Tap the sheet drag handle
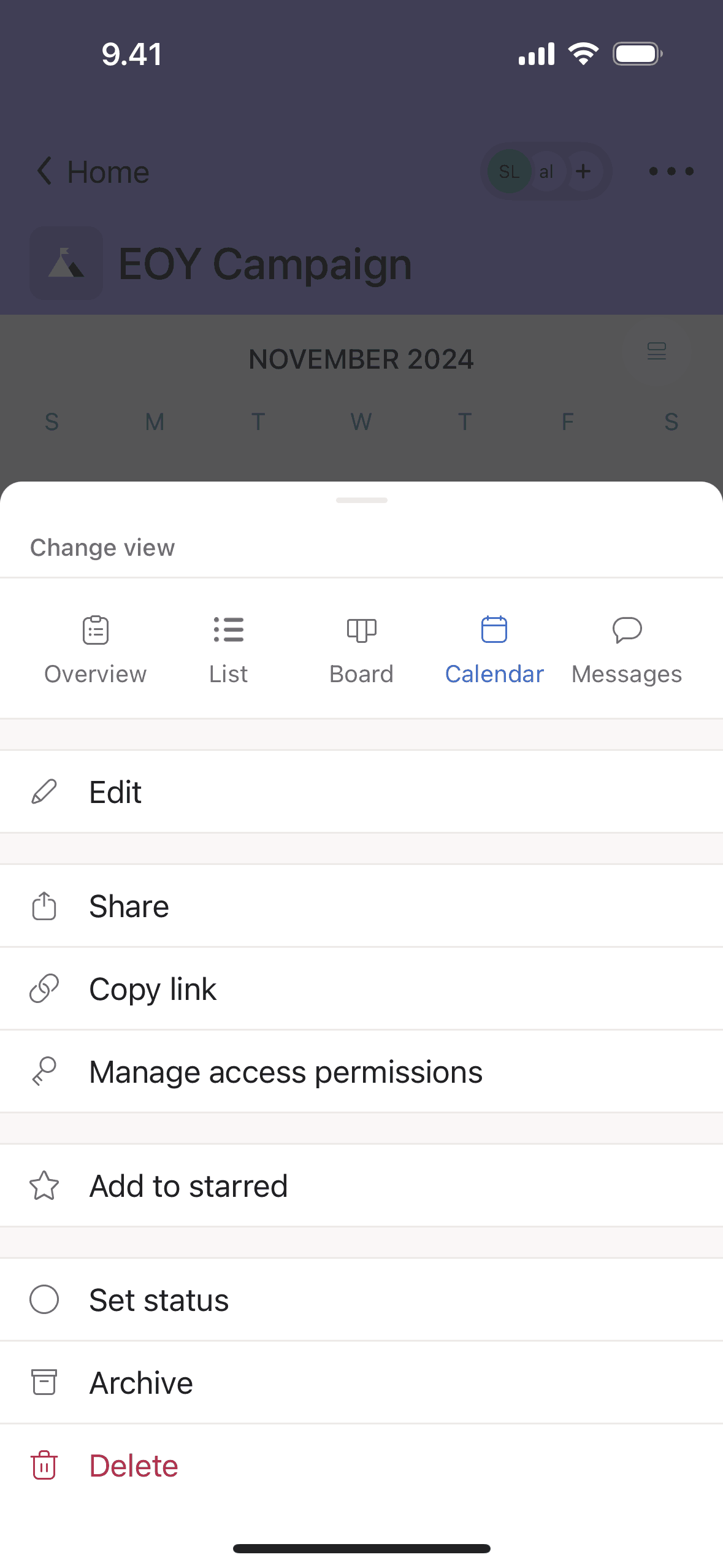Viewport: 723px width, 1568px height. point(361,501)
